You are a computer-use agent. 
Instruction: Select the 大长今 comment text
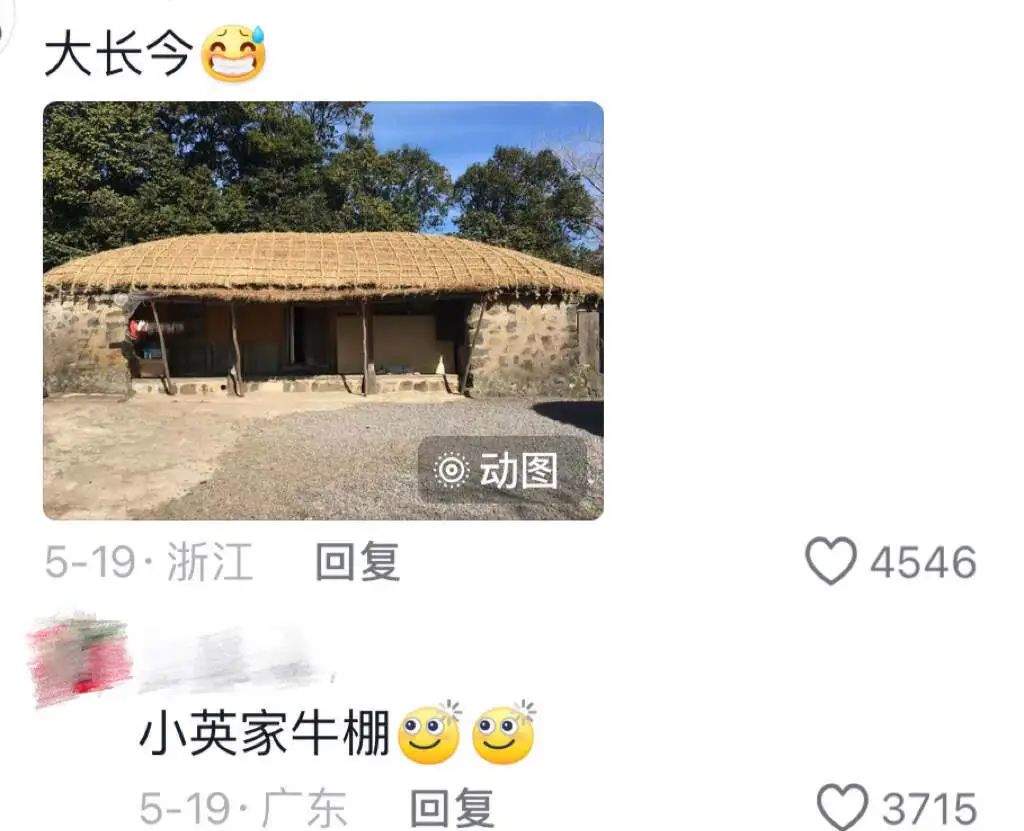[119, 54]
